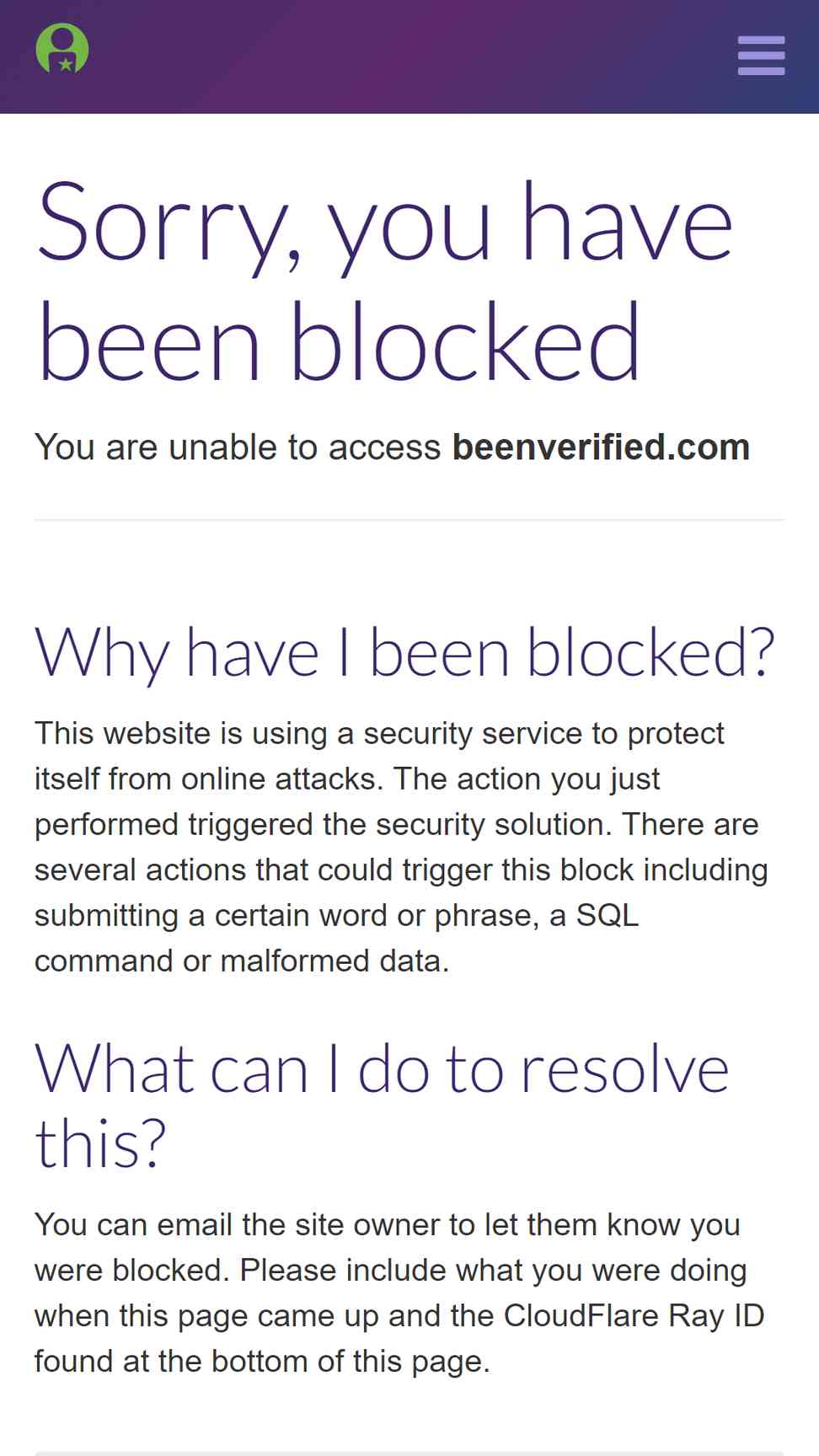The width and height of the screenshot is (819, 1456).
Task: Click the 'command or malformed data' line
Action: click(x=242, y=961)
